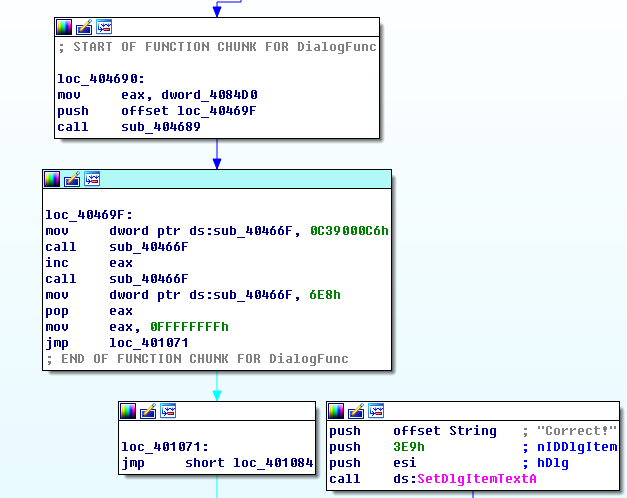Select the loc_40469F: label
This screenshot has height=498, width=627.
(x=89, y=215)
